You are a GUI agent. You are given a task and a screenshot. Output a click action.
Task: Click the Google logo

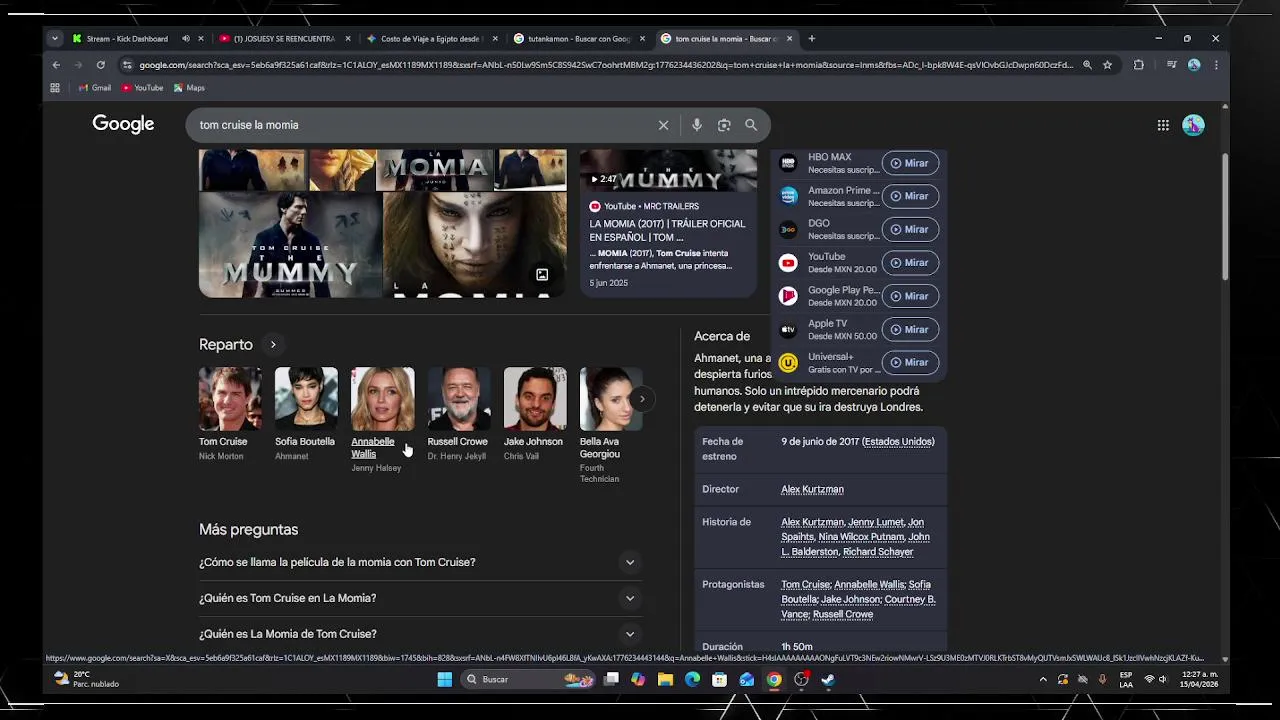[123, 124]
